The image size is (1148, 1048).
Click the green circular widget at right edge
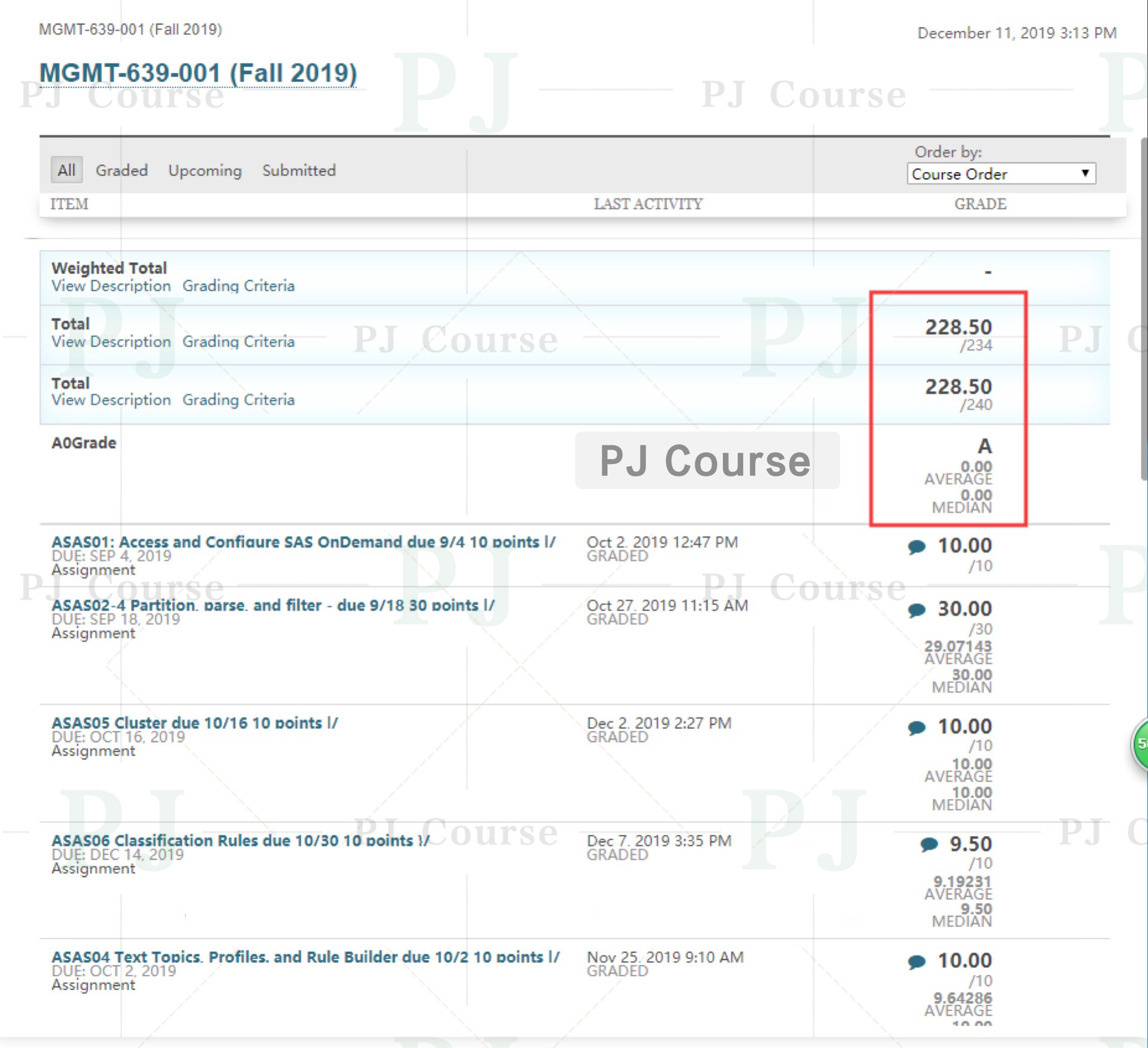click(x=1140, y=744)
